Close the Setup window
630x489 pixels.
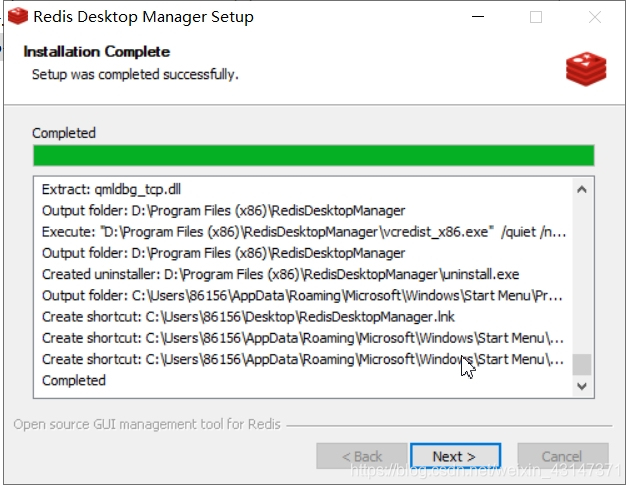[595, 17]
